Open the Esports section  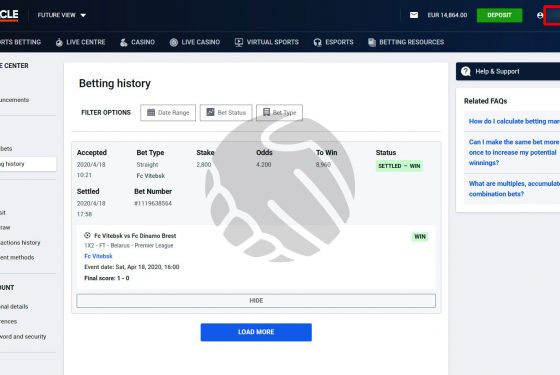[x=334, y=42]
